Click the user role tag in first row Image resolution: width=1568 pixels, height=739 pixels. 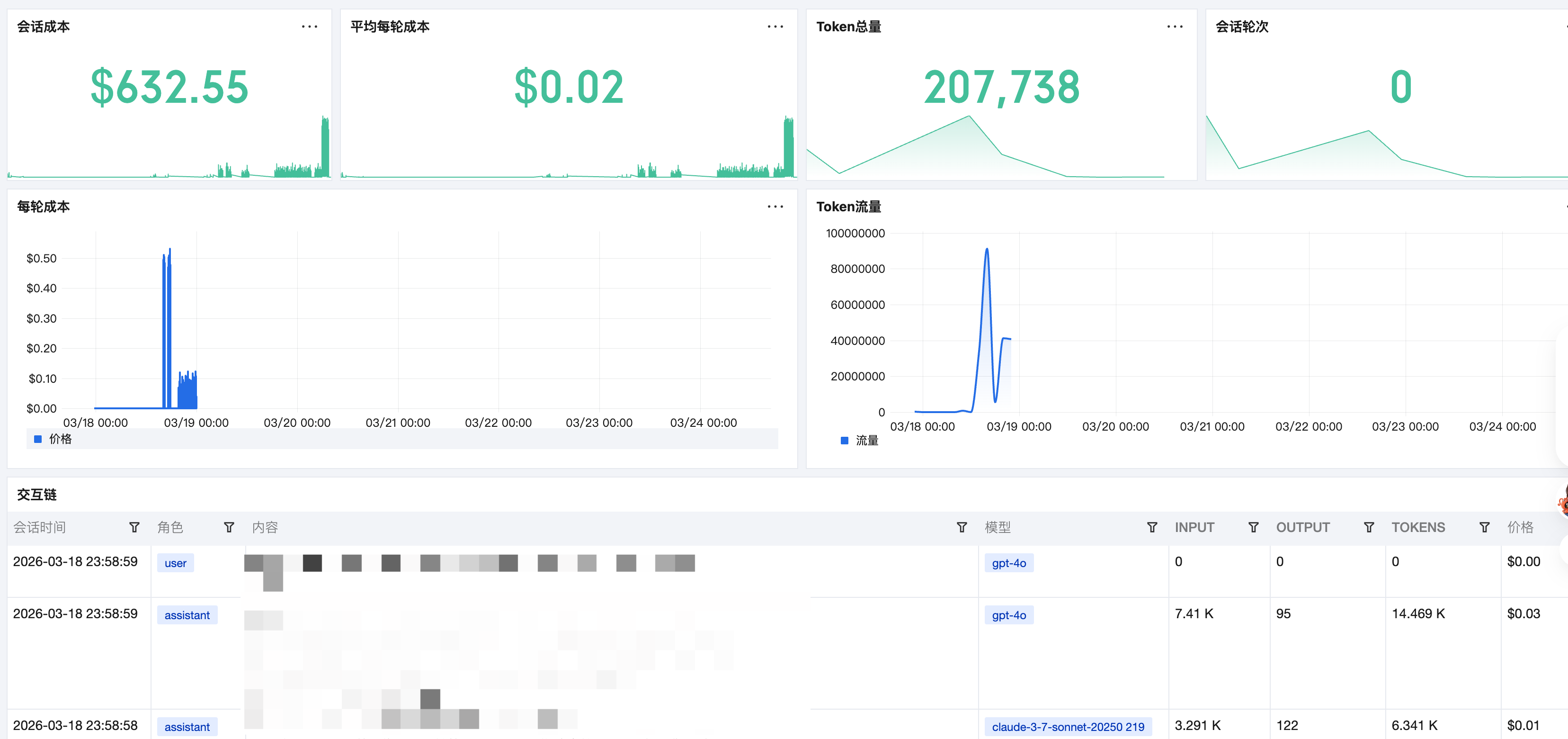pyautogui.click(x=175, y=564)
